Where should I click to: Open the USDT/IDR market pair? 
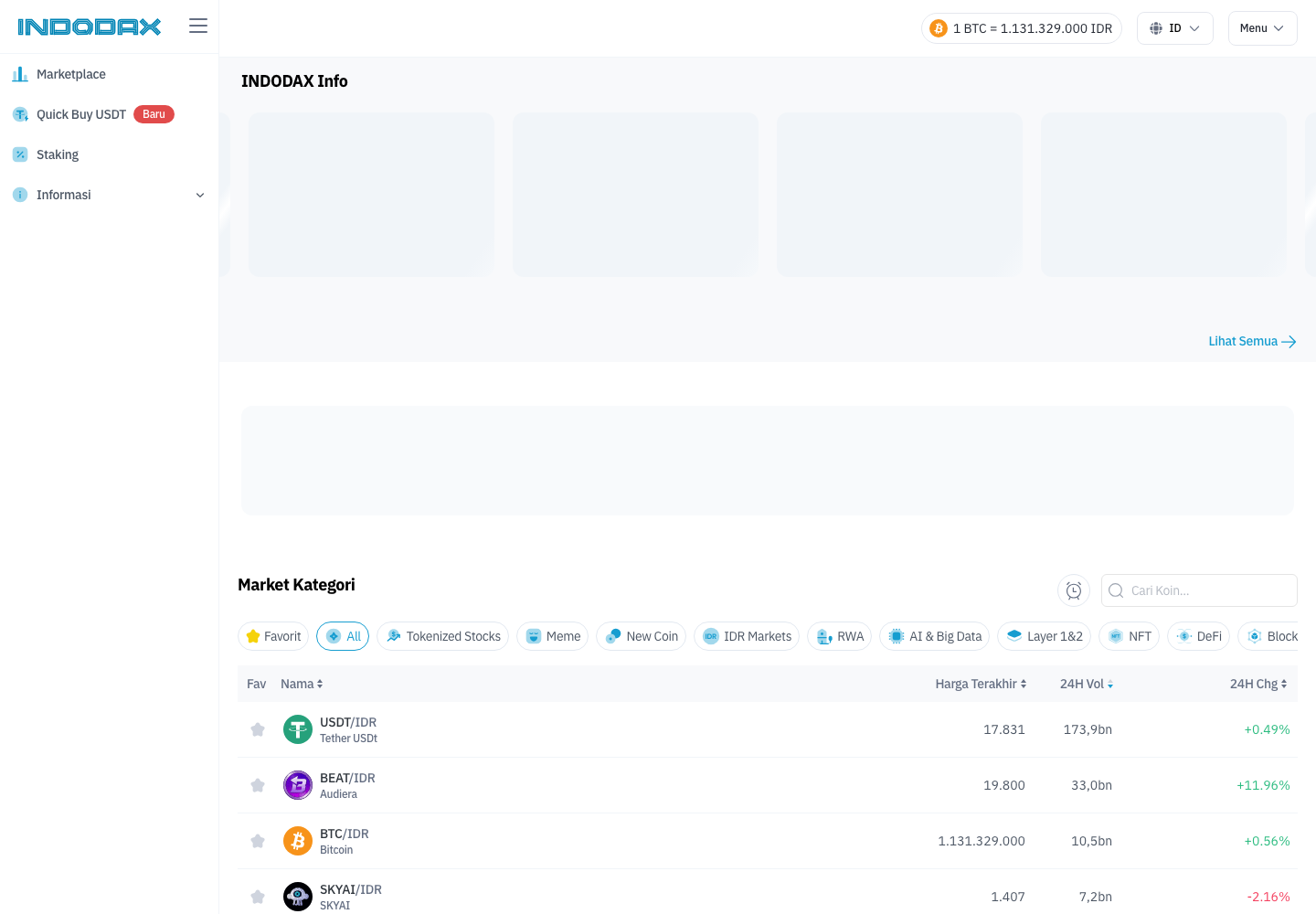348,722
